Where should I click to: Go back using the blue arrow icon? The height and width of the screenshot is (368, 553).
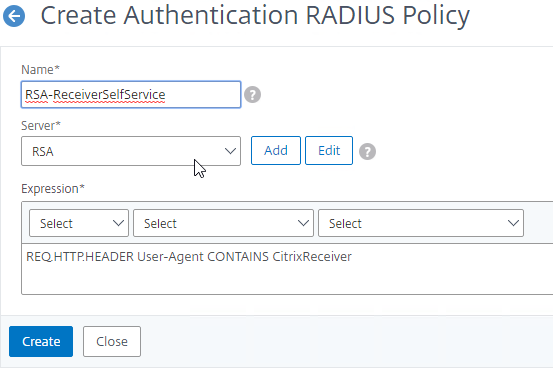(x=14, y=16)
